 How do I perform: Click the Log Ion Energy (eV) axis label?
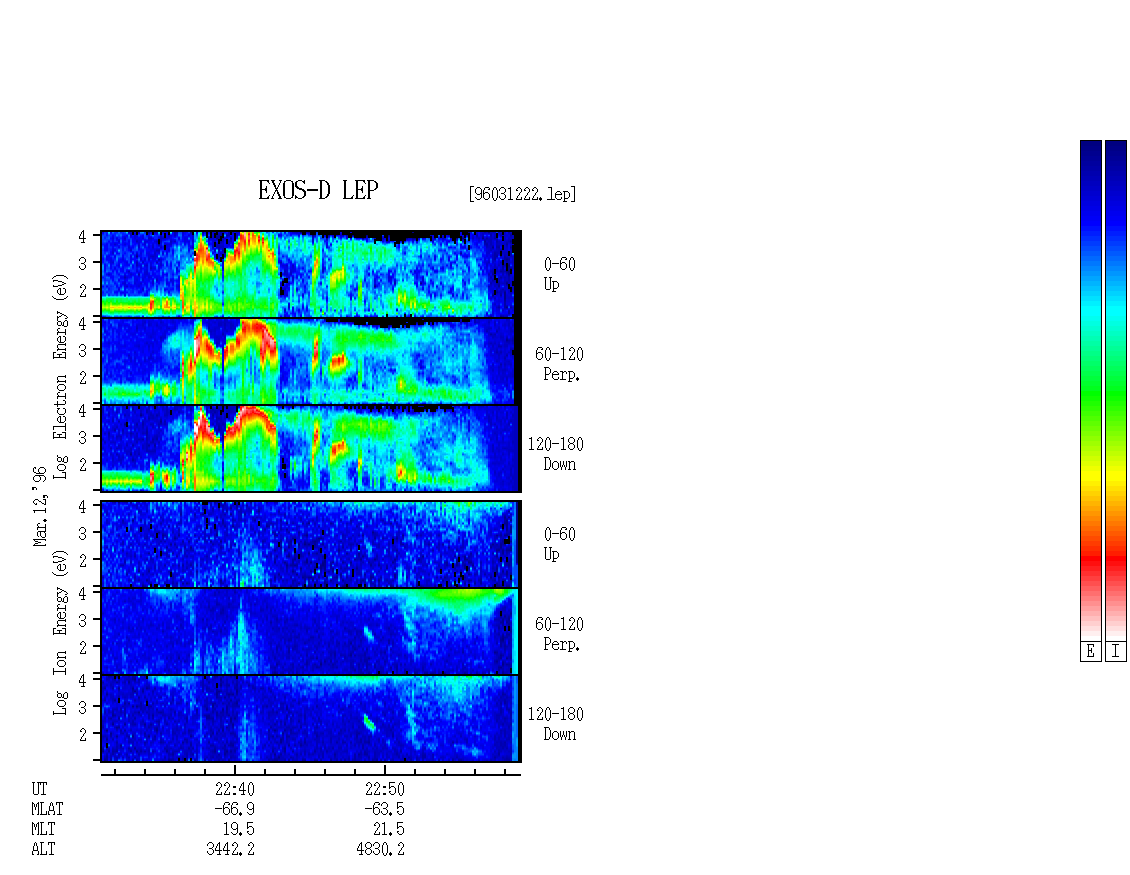[60, 633]
